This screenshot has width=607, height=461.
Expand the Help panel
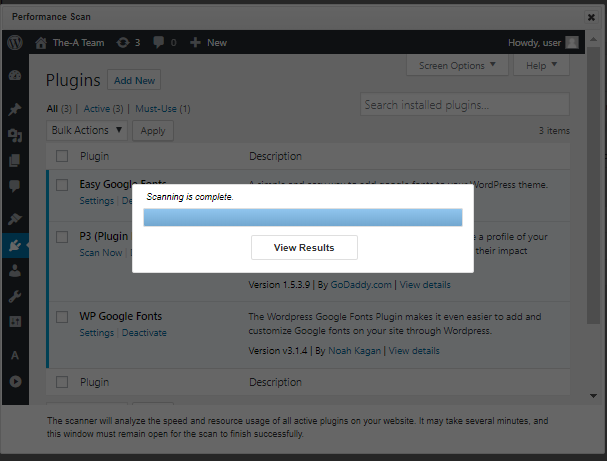[x=541, y=65]
